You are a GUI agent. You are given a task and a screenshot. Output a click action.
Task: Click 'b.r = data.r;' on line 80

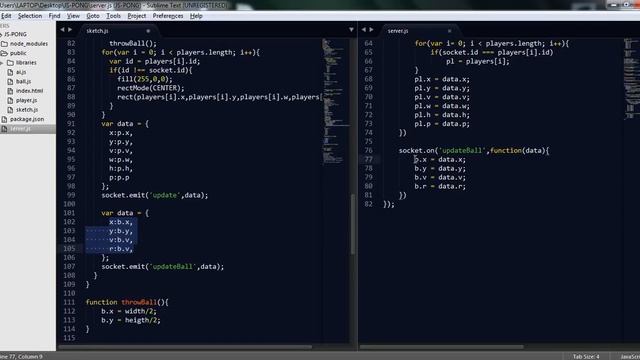pos(440,186)
